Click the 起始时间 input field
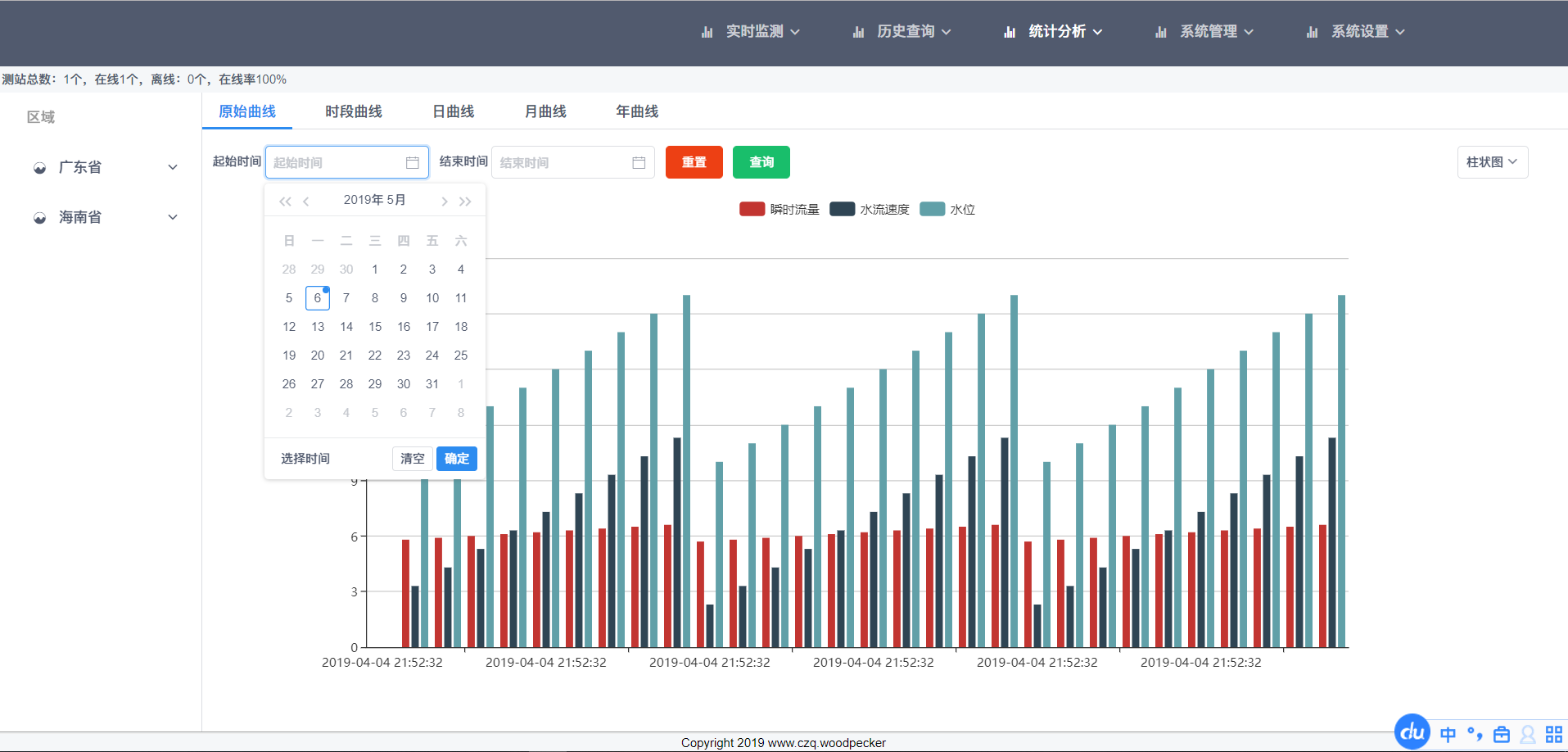Image resolution: width=1568 pixels, height=752 pixels. pos(347,162)
